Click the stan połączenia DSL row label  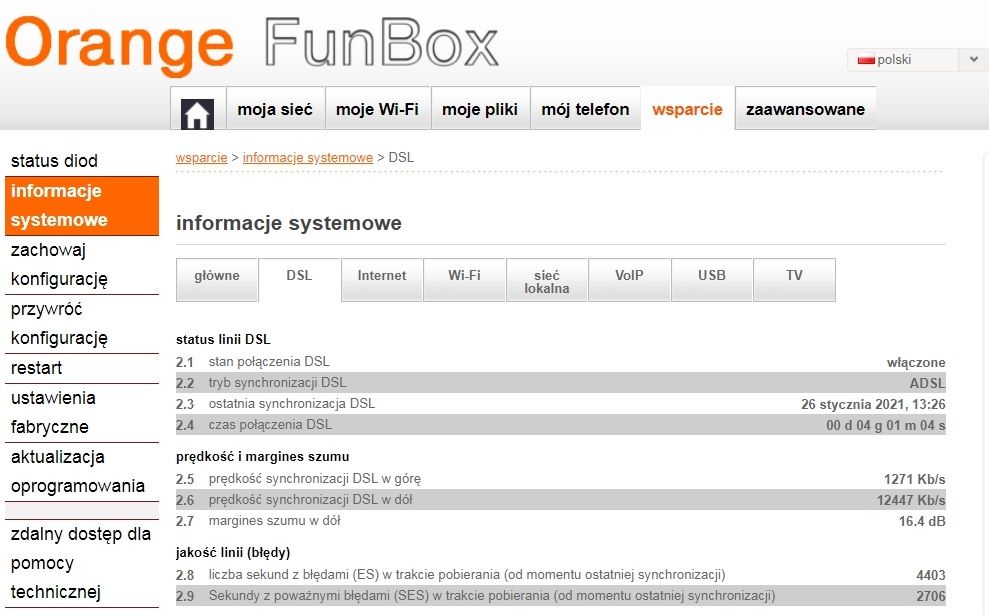[x=269, y=361]
